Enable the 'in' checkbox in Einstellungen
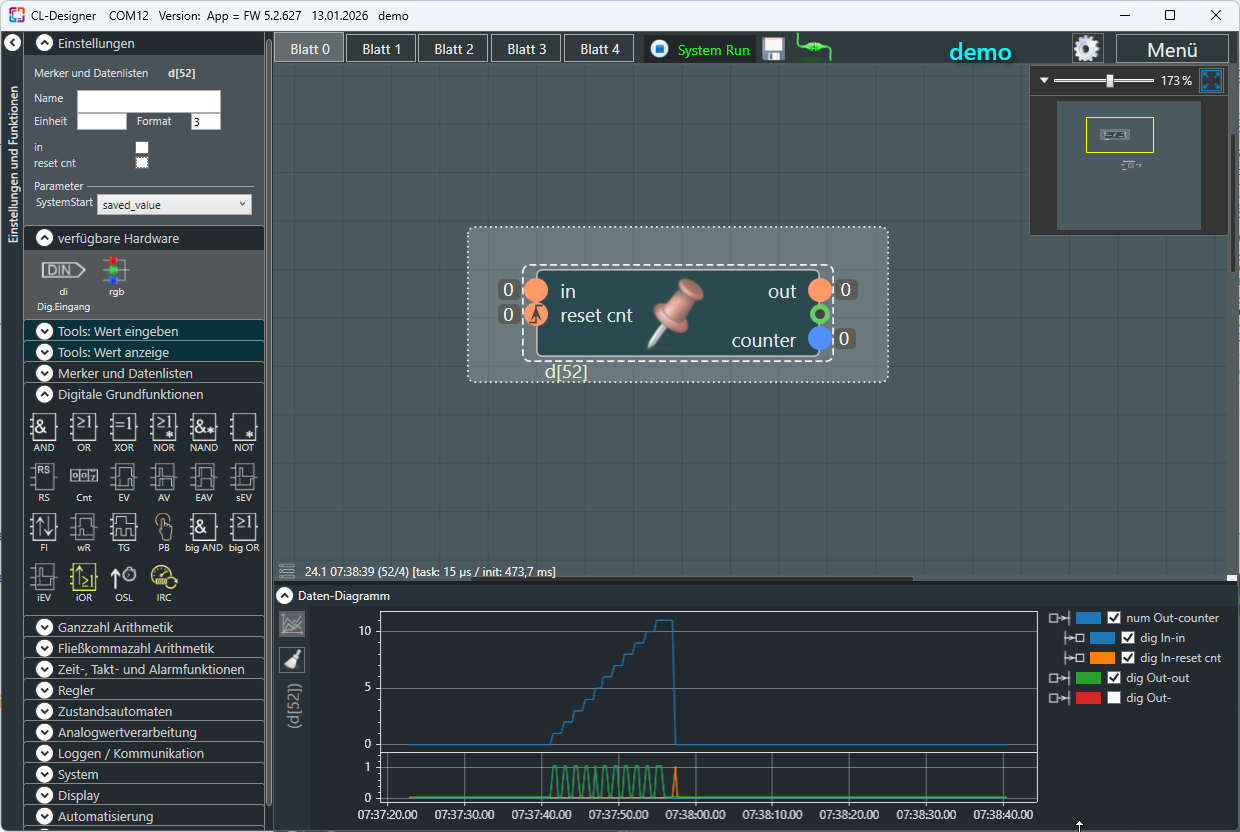Image resolution: width=1240 pixels, height=832 pixels. pyautogui.click(x=142, y=147)
